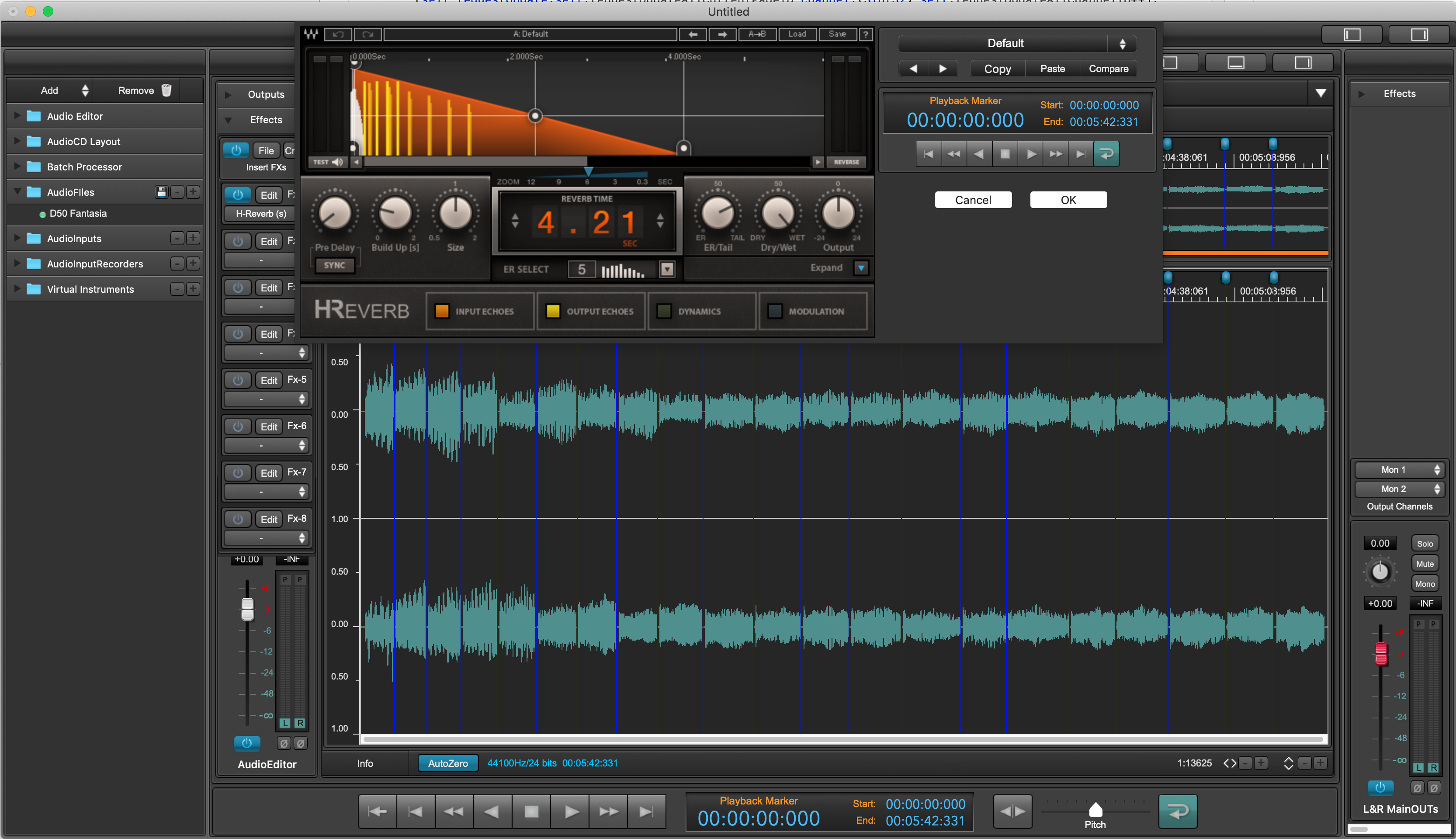Click the minus icon on Virtual Instruments row
The width and height of the screenshot is (1456, 839).
tap(177, 289)
